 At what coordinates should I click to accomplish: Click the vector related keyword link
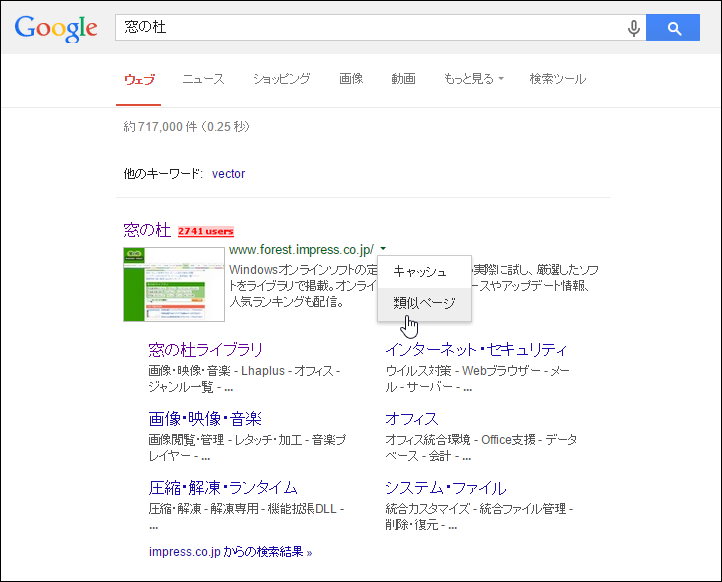pos(228,174)
